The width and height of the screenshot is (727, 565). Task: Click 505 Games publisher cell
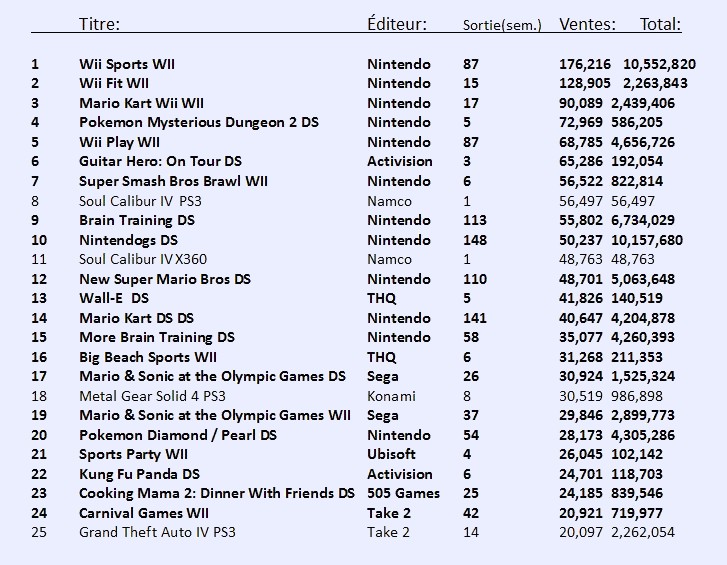(403, 493)
